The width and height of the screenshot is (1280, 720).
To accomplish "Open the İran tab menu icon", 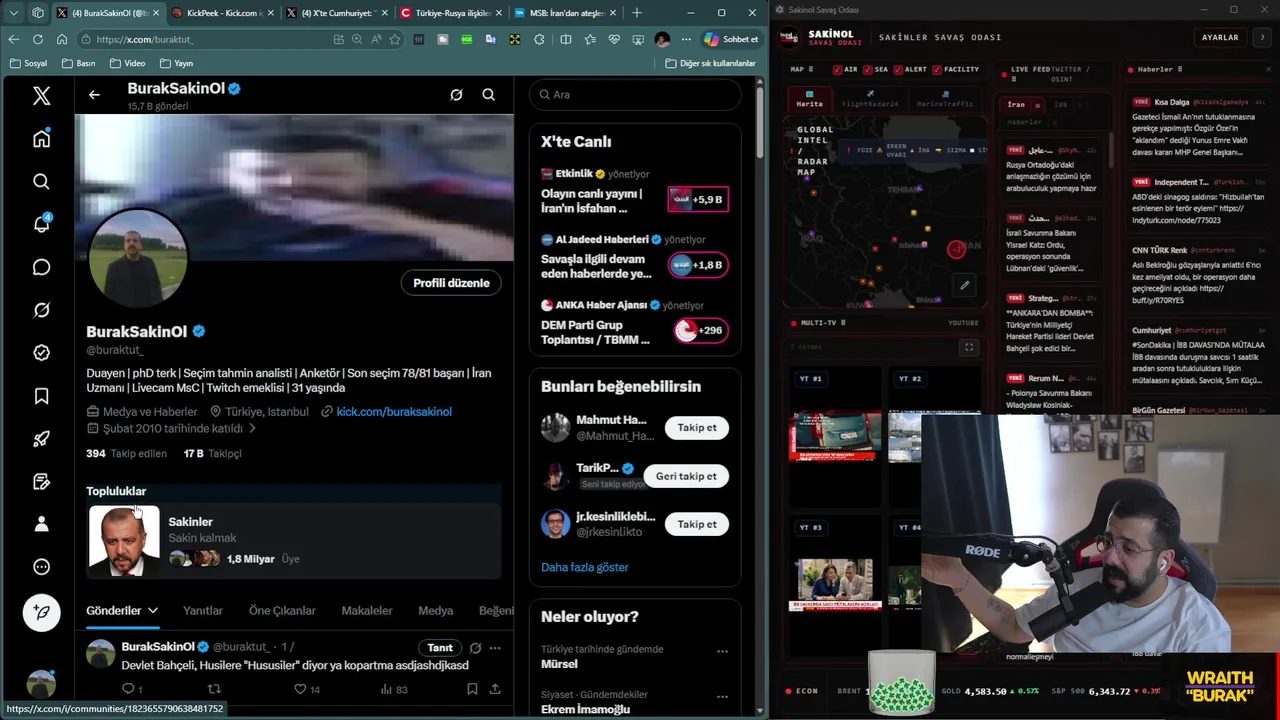I will tap(1037, 105).
